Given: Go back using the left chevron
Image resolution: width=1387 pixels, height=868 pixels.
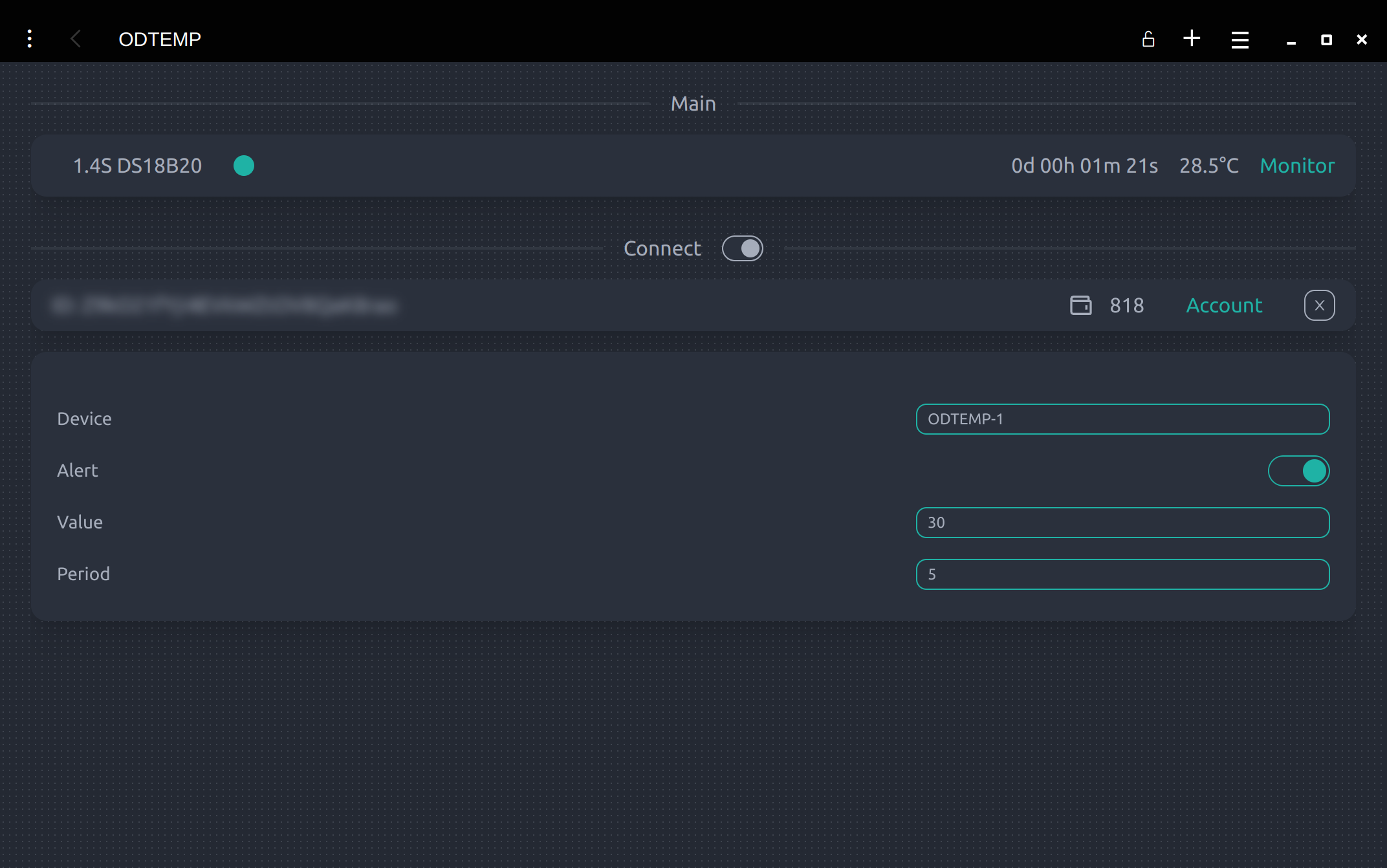Looking at the screenshot, I should point(76,39).
